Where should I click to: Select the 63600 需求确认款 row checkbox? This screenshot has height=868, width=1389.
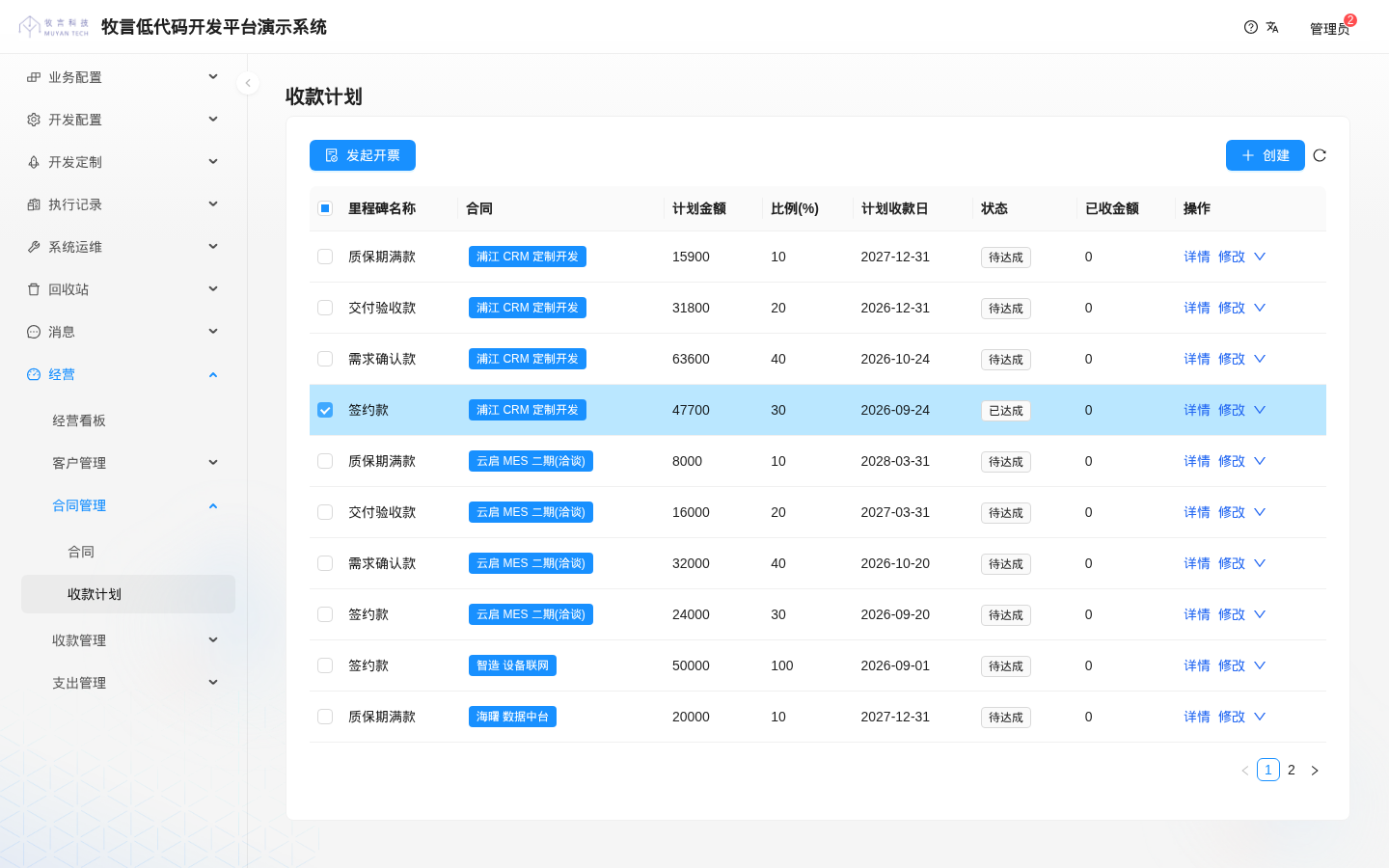[x=325, y=359]
